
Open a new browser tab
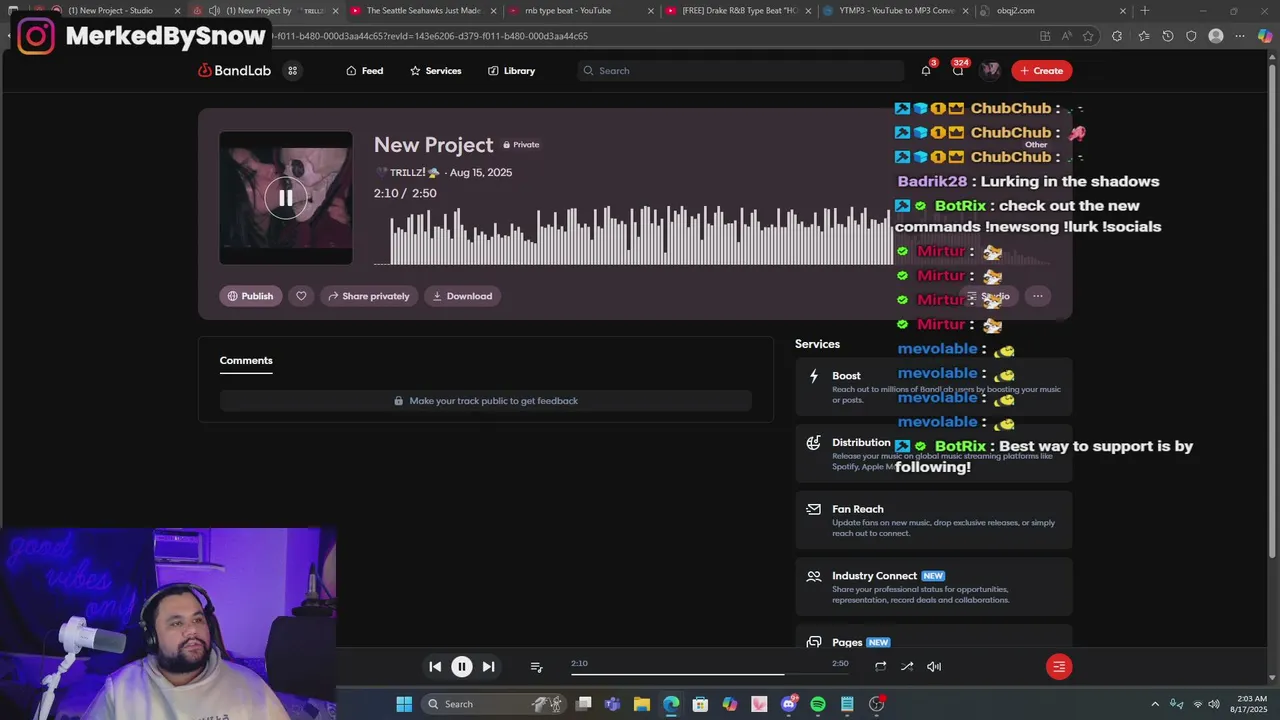1145,11
